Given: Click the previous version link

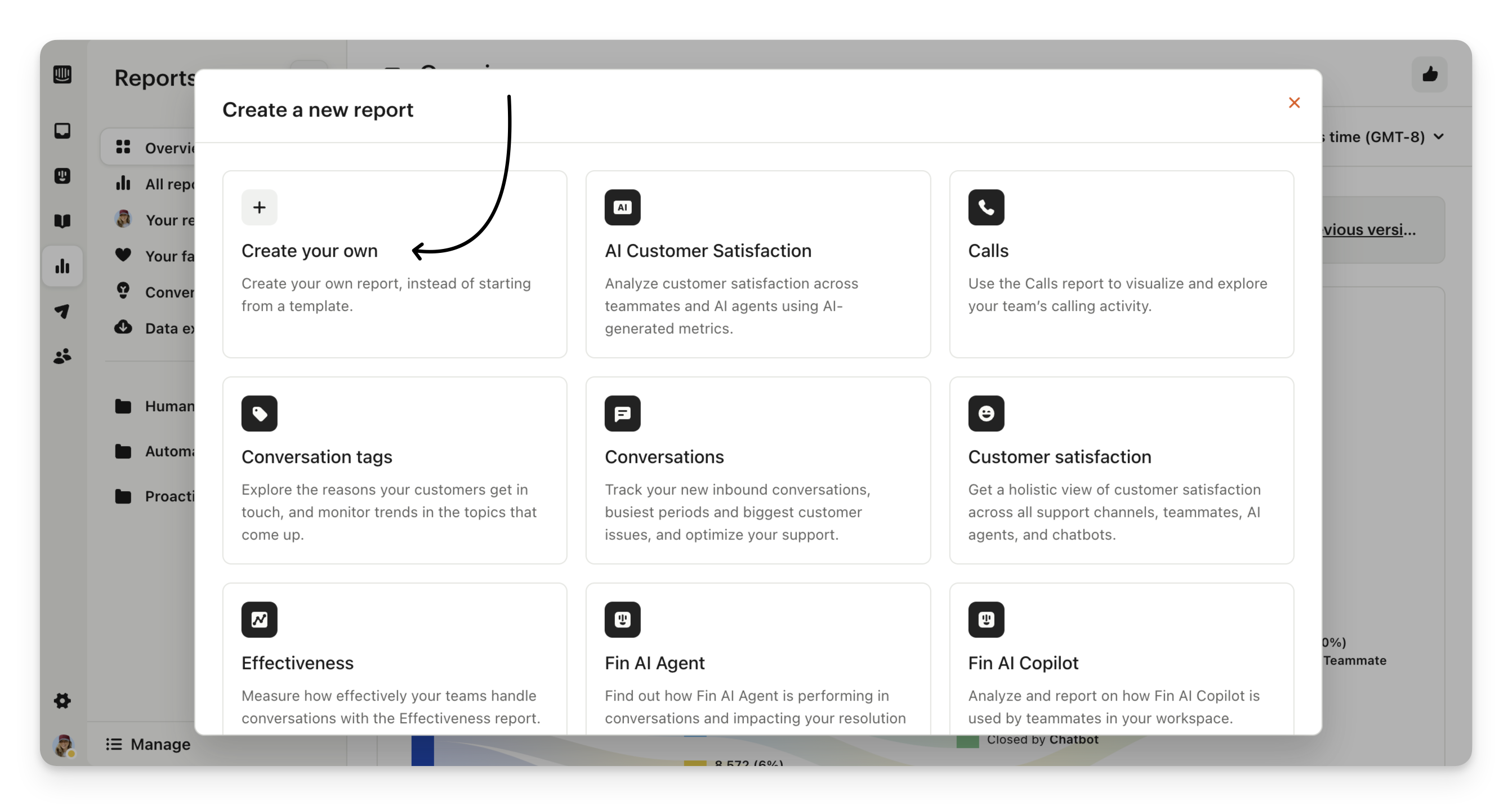Looking at the screenshot, I should [1368, 230].
